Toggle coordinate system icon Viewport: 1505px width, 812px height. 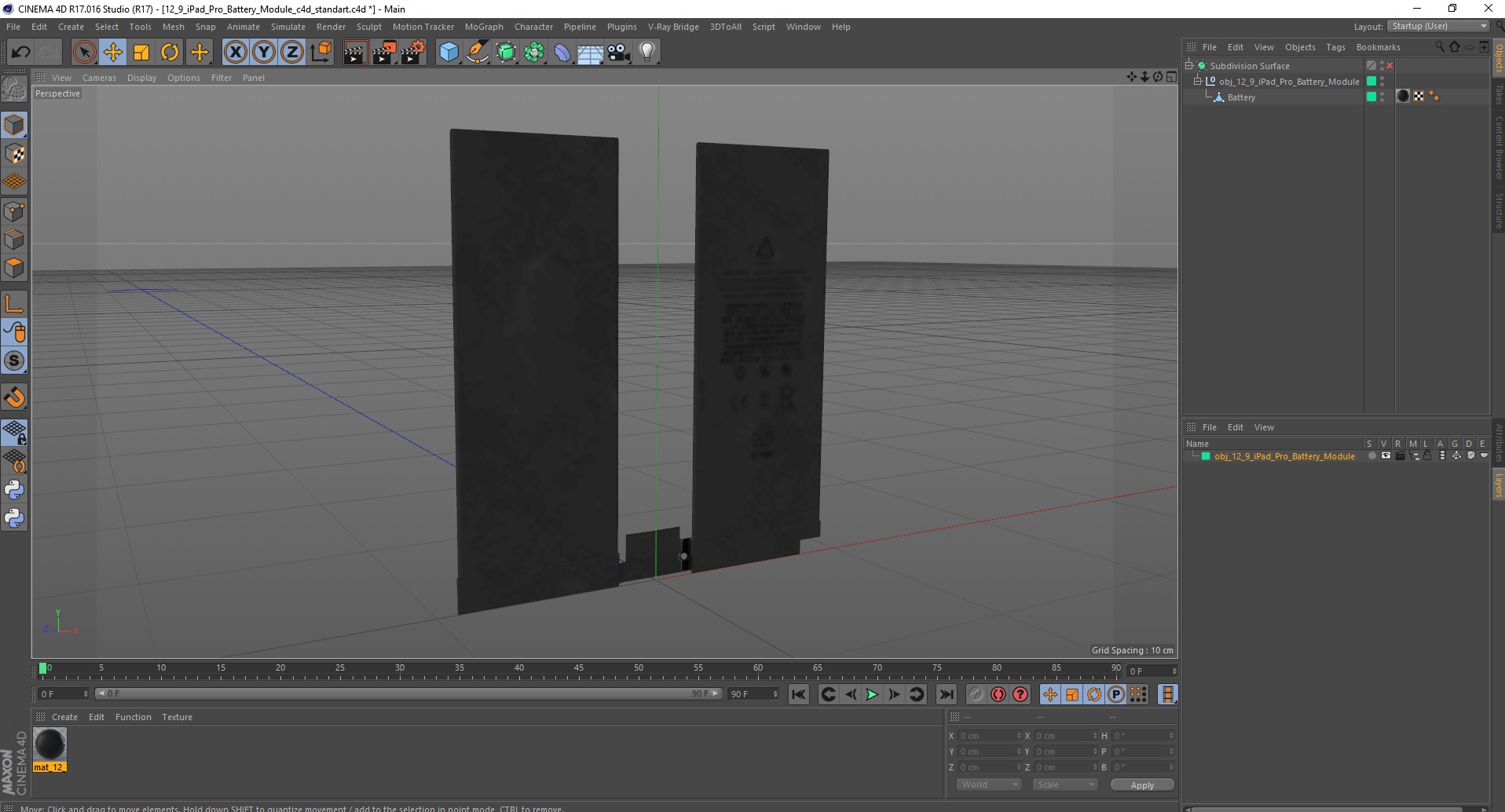[321, 53]
